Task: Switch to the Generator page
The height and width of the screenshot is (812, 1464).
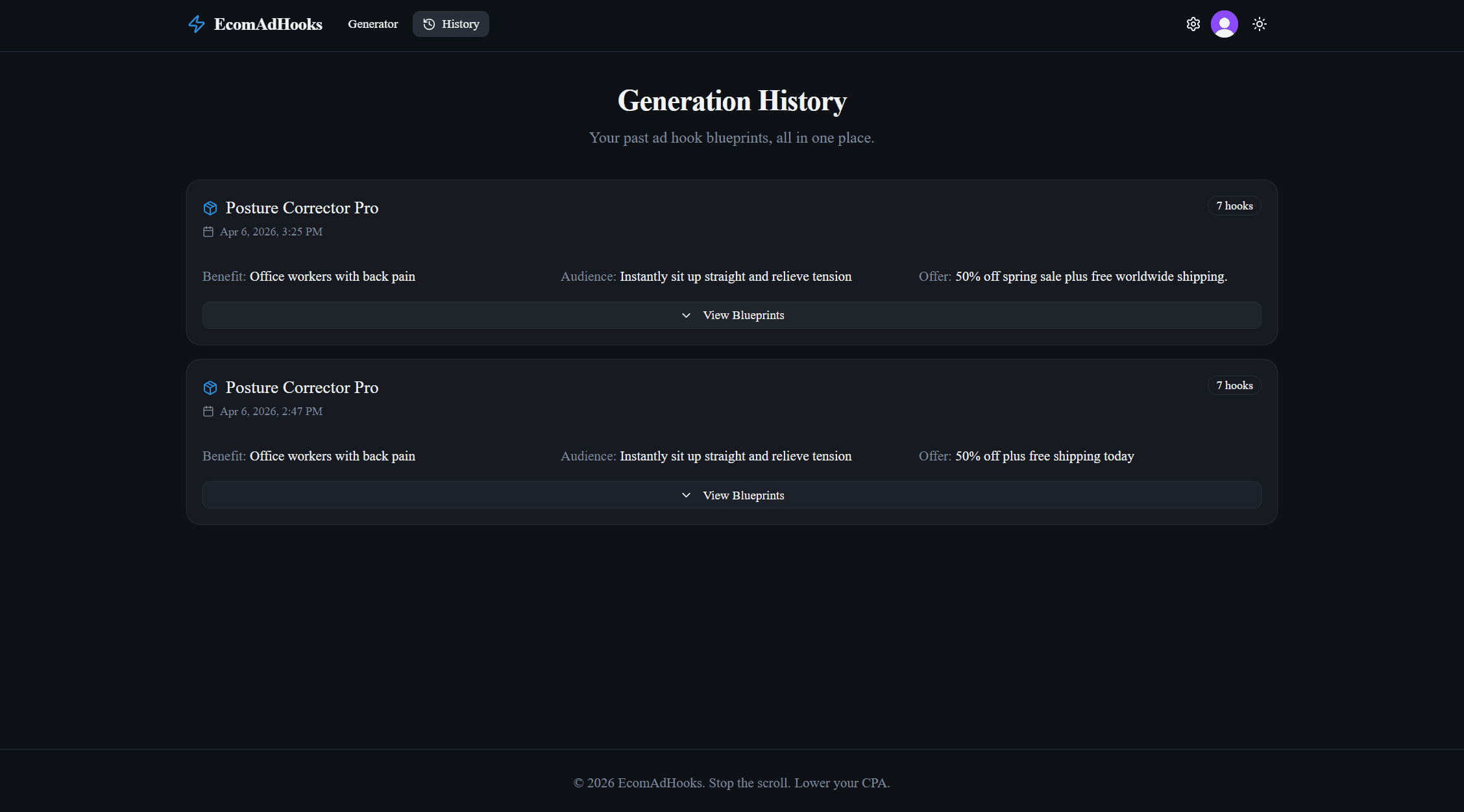Action: (x=373, y=23)
